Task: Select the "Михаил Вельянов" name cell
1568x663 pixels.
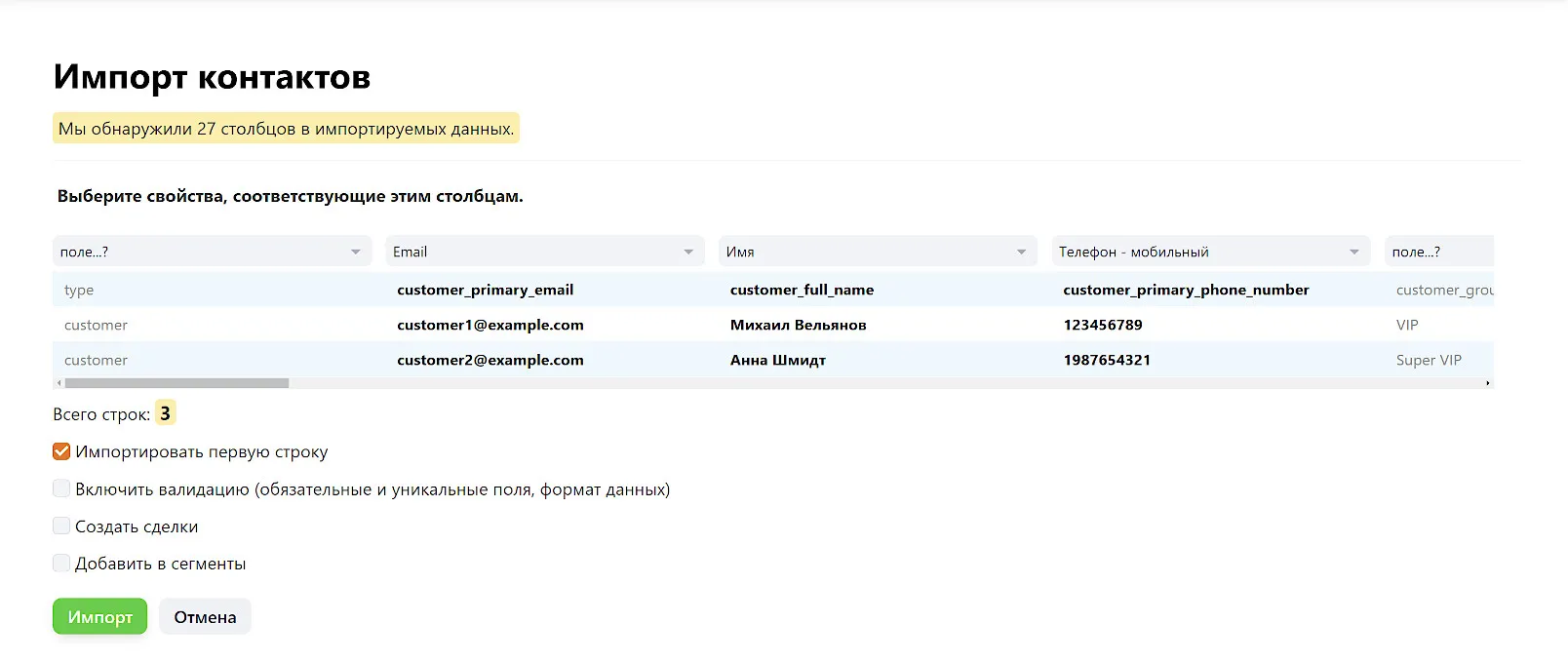Action: click(x=798, y=325)
